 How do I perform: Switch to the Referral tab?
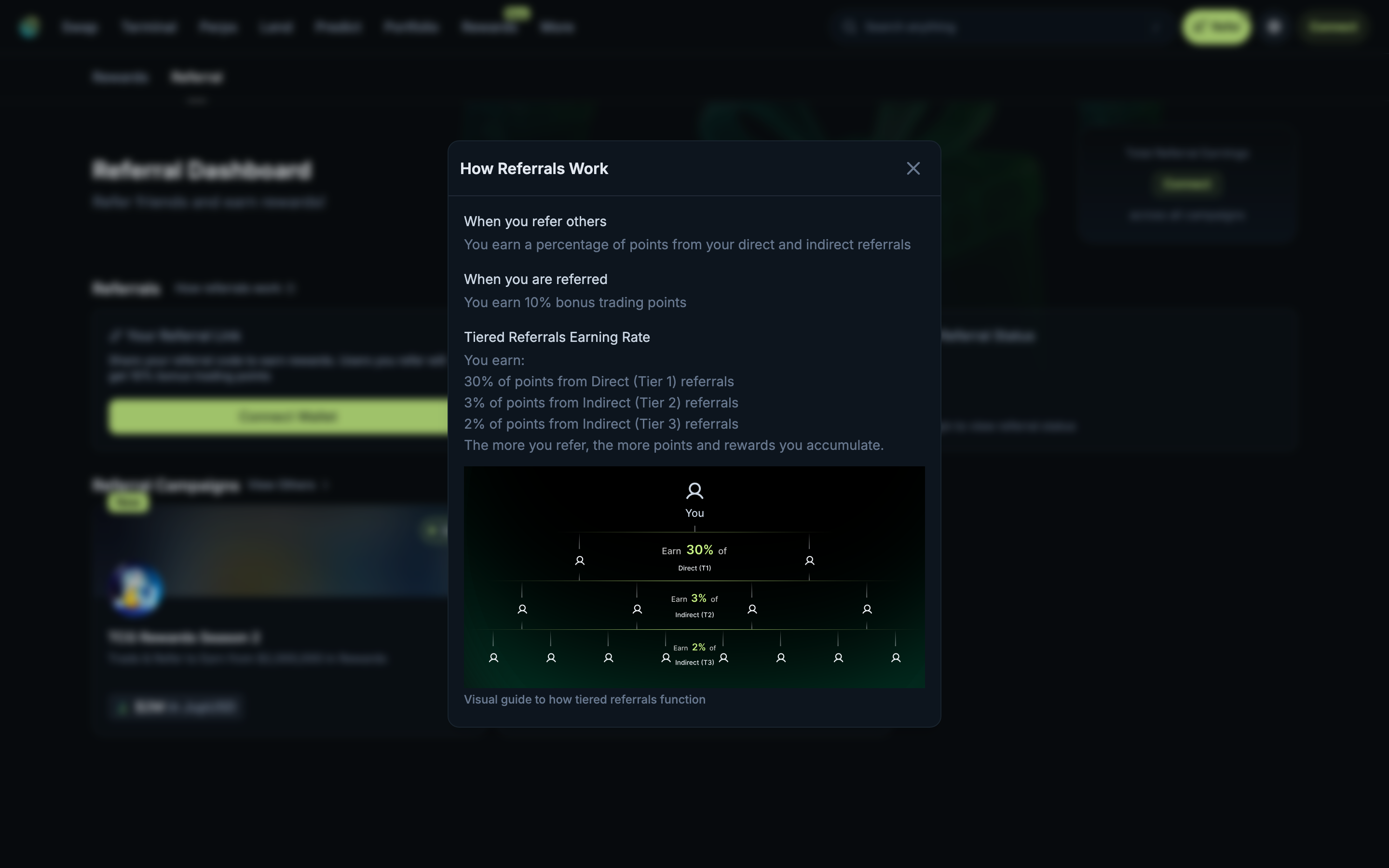(196, 76)
